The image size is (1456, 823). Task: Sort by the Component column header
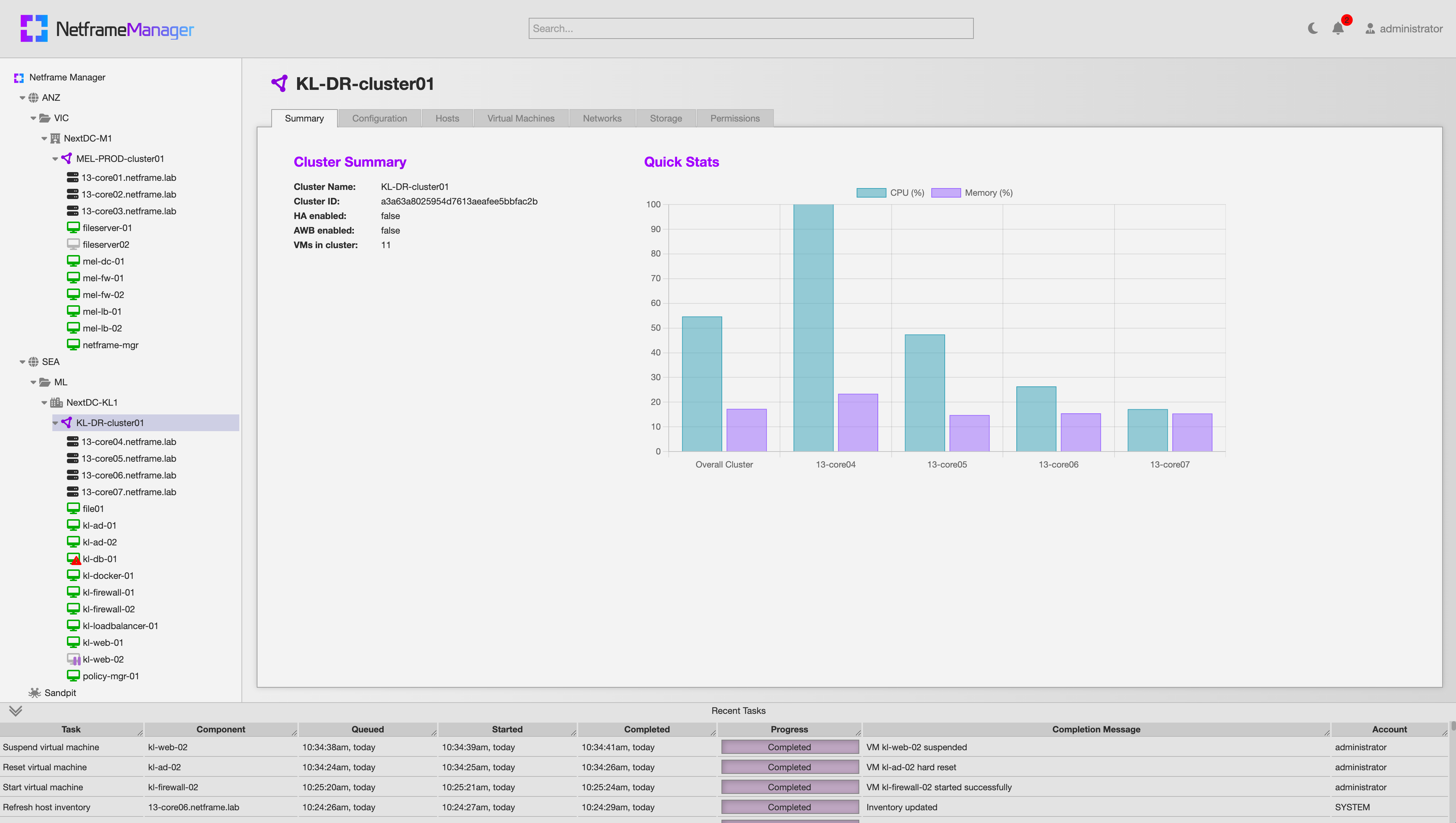click(x=221, y=729)
